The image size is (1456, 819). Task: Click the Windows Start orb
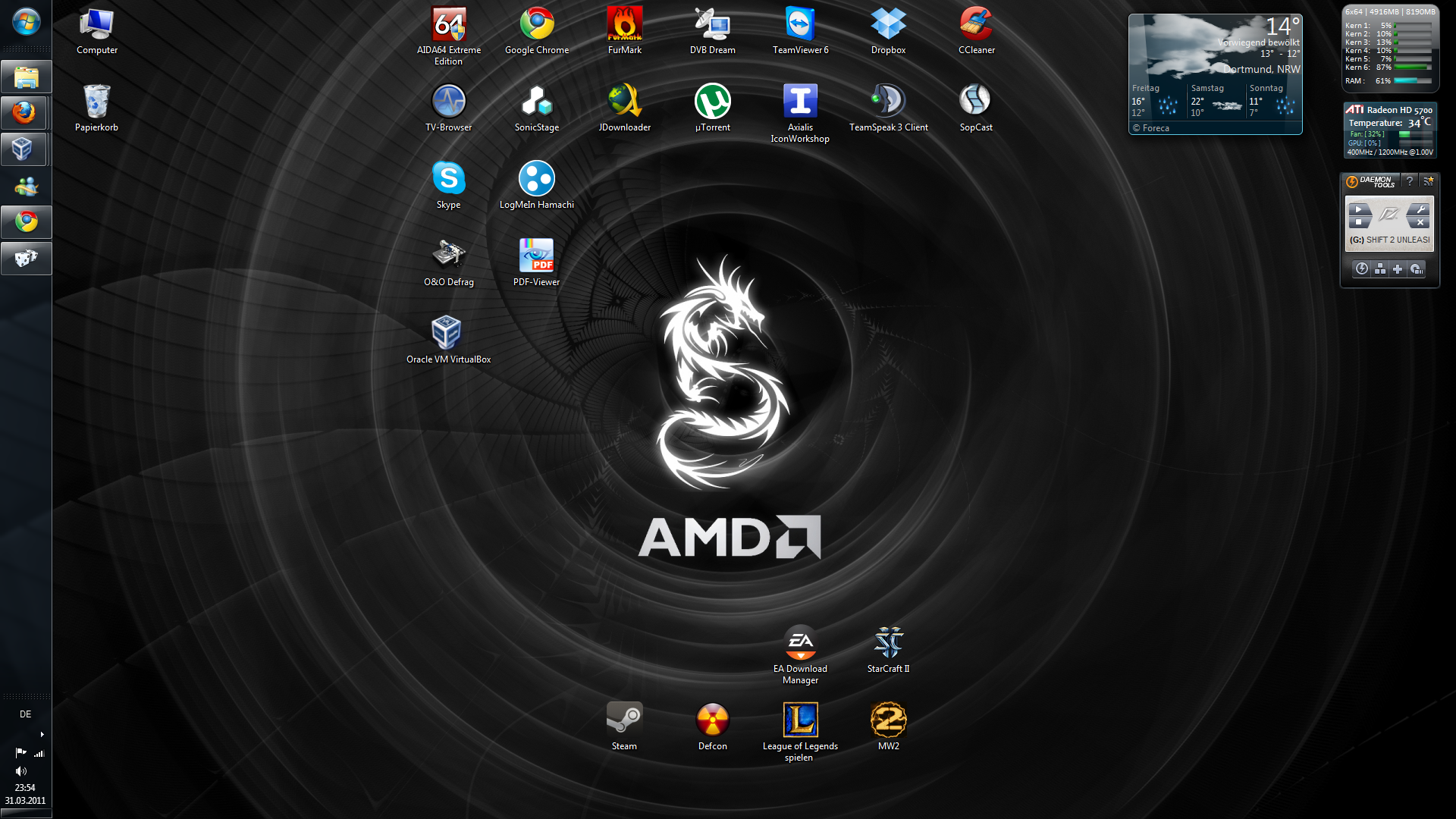pos(26,21)
